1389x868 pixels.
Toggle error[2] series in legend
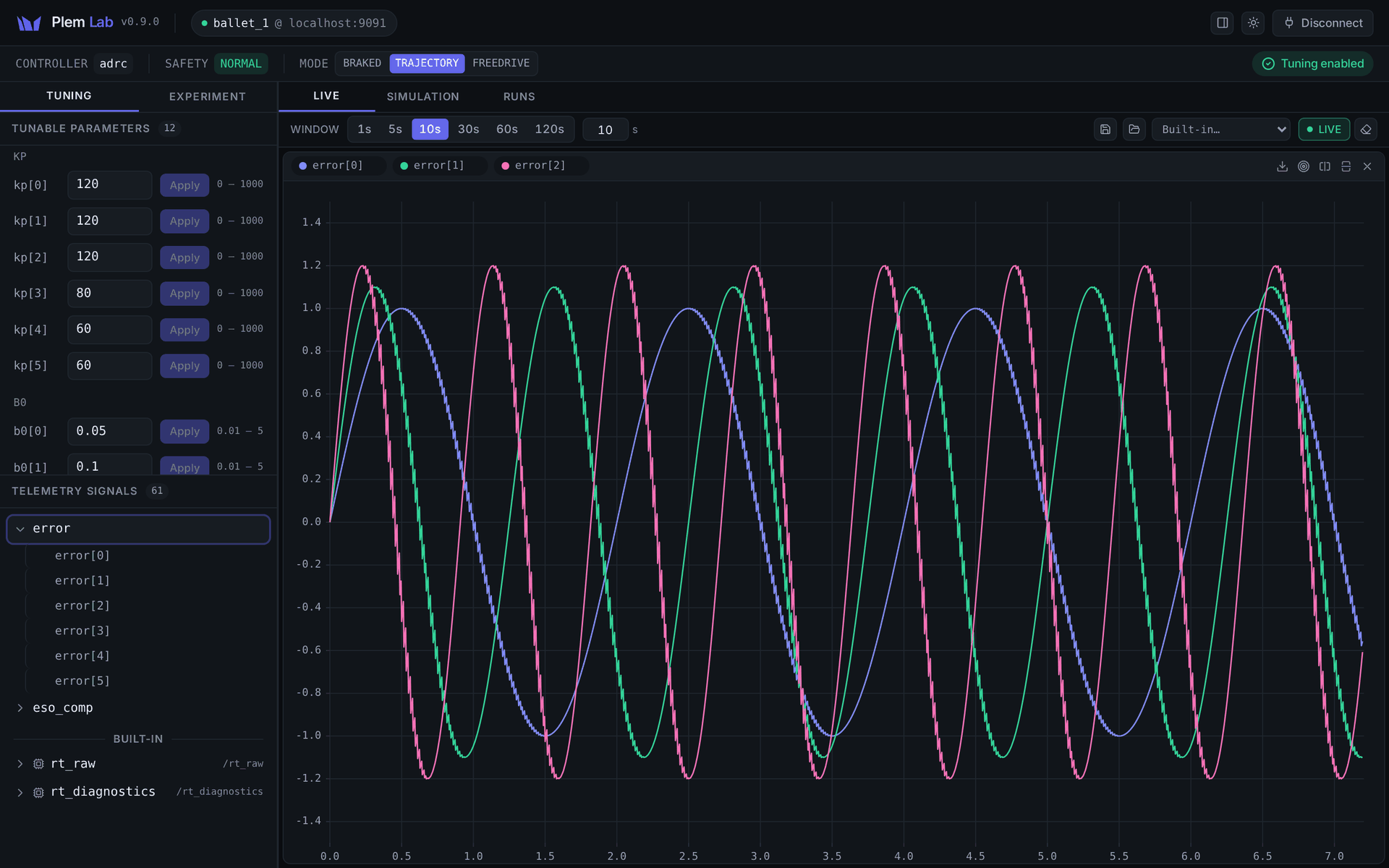coord(540,166)
